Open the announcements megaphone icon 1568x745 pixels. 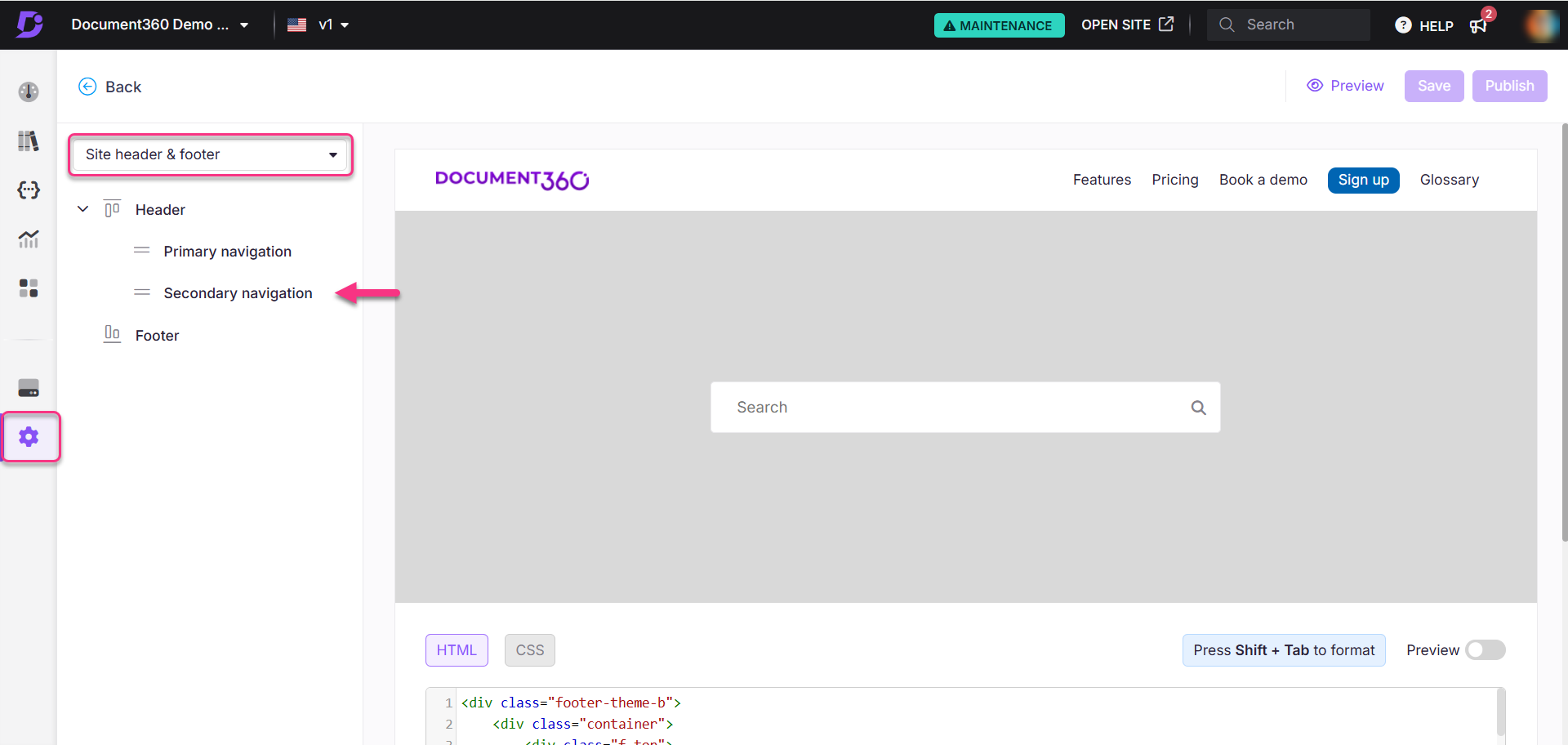1478,25
